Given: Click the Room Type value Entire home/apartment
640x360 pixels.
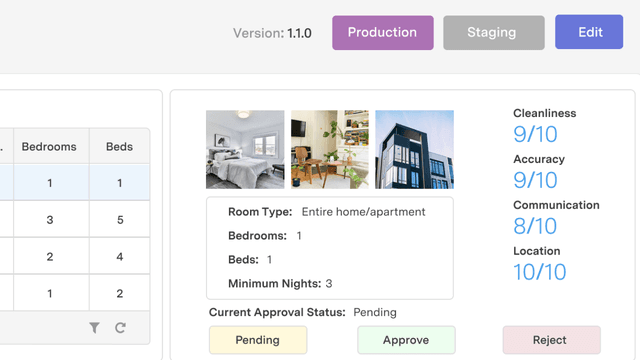Looking at the screenshot, I should click(x=363, y=212).
